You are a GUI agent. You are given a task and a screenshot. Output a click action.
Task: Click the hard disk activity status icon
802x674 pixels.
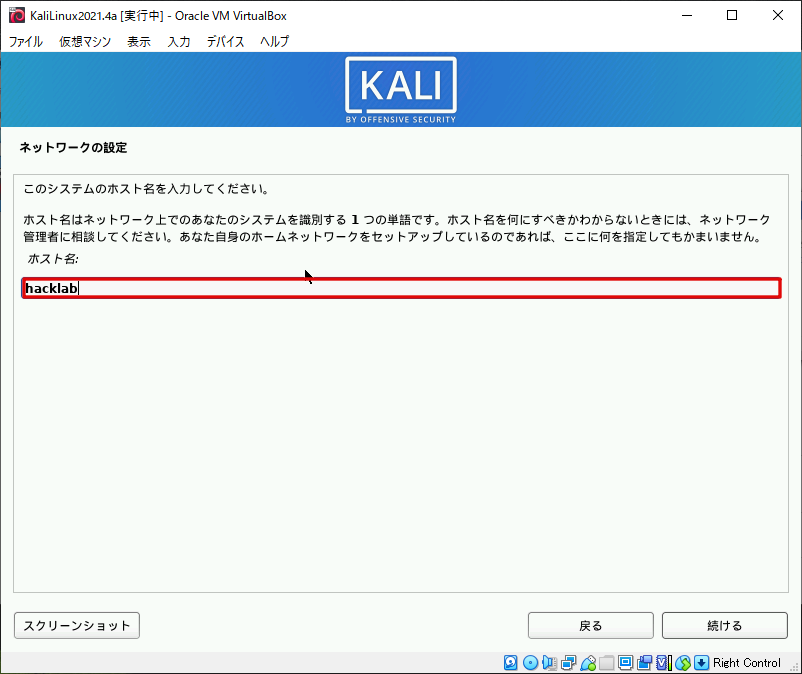510,663
